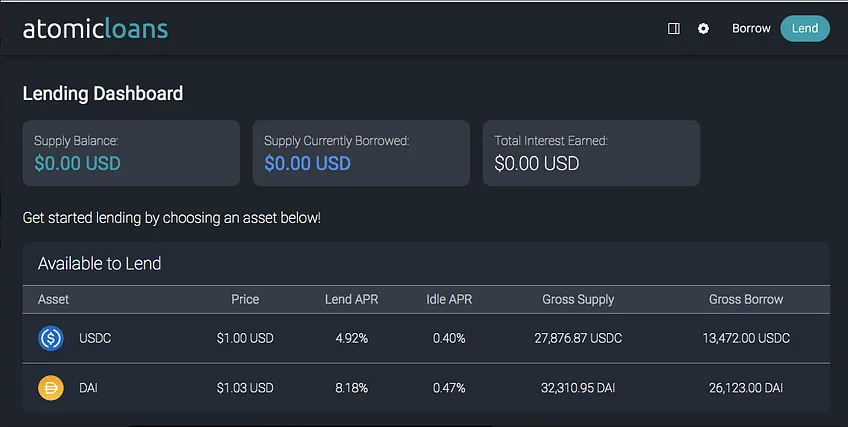Click the Lending Dashboard title
This screenshot has width=848, height=427.
pyautogui.click(x=103, y=94)
